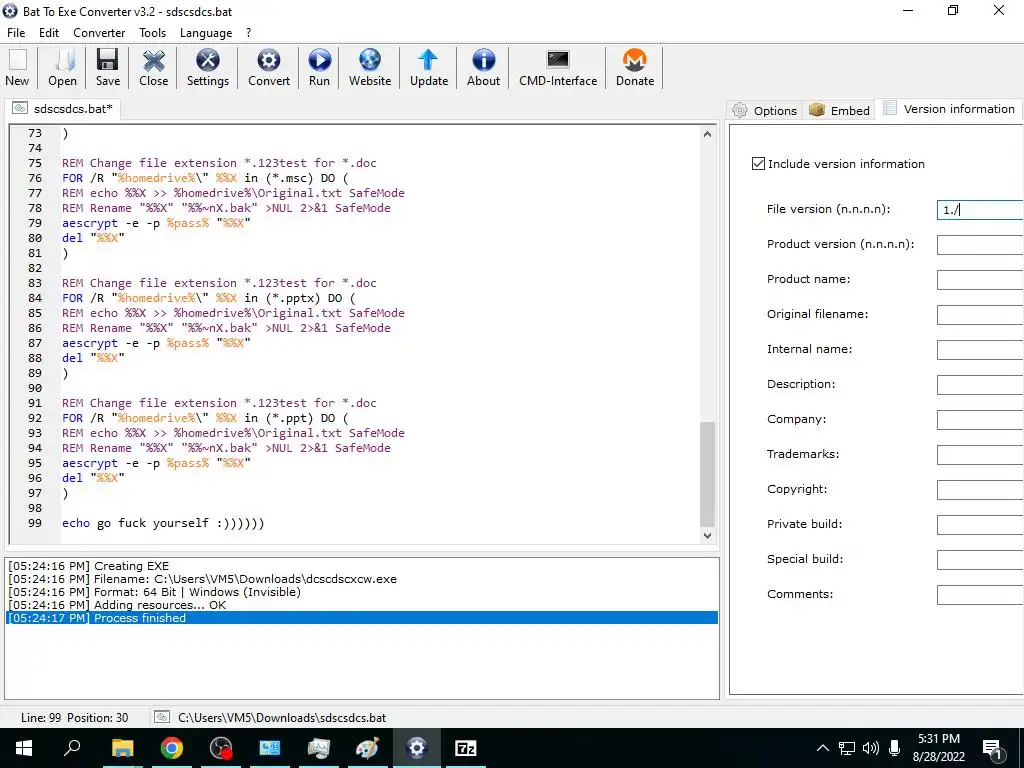
Task: Open the Language menu
Action: pyautogui.click(x=206, y=33)
